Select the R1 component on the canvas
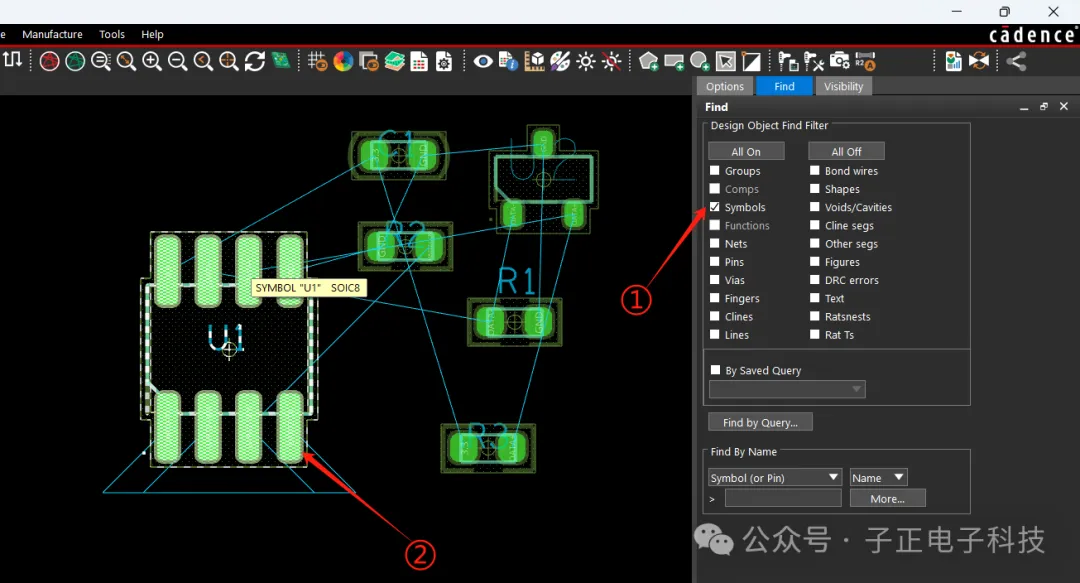Viewport: 1080px width, 583px height. point(515,321)
